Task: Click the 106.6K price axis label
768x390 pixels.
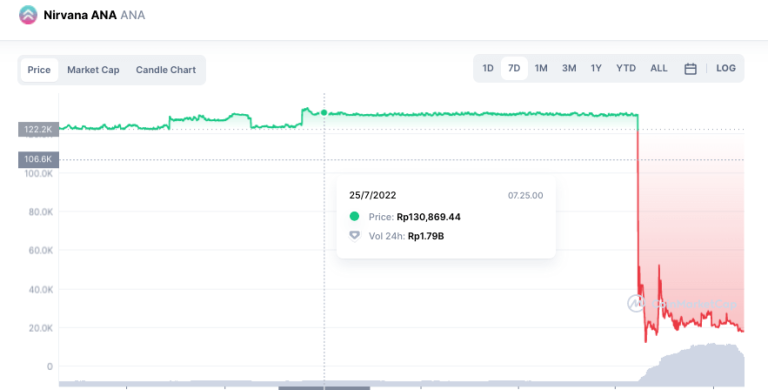Action: [38, 159]
